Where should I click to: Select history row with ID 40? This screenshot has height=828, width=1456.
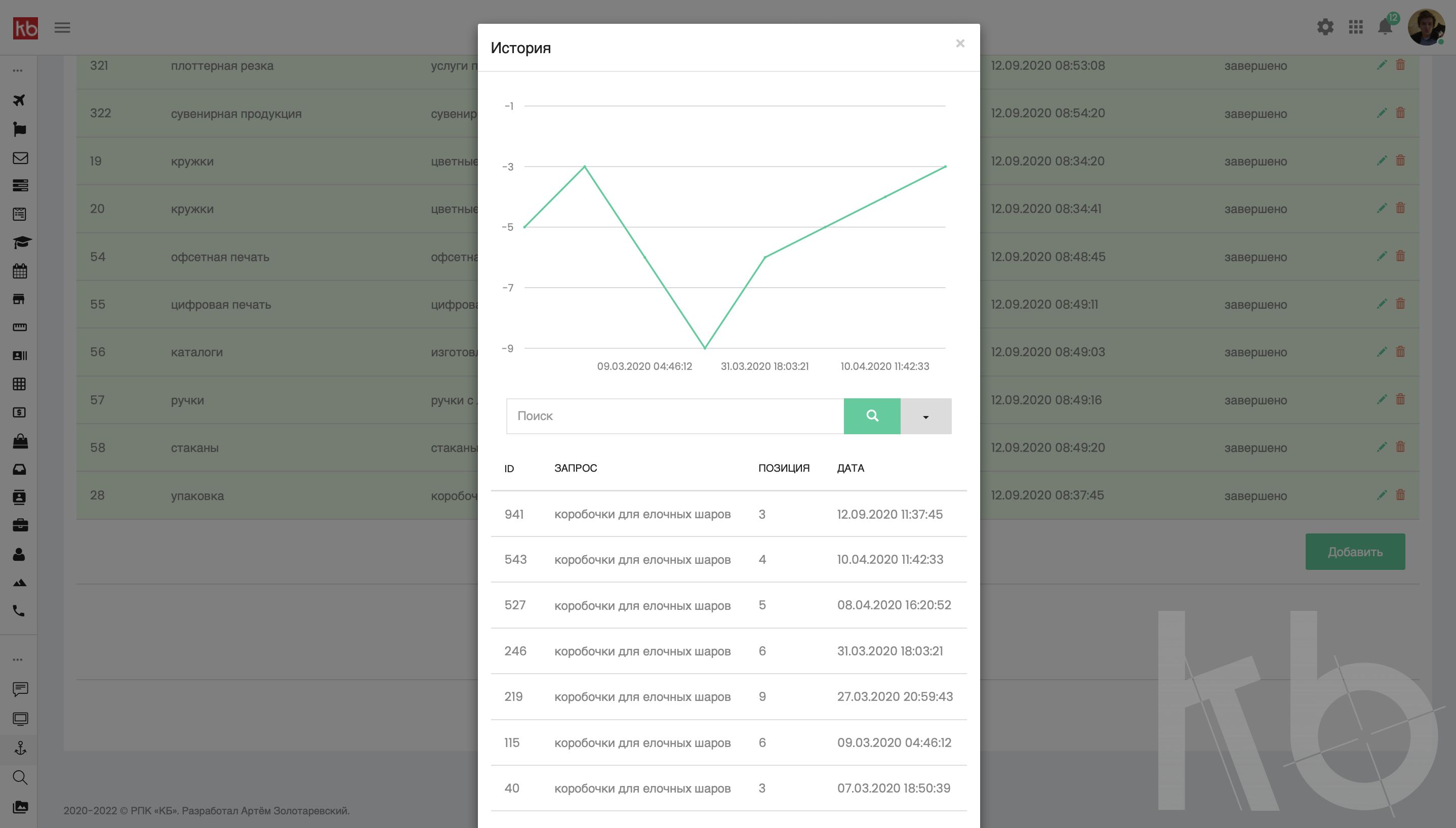(729, 788)
